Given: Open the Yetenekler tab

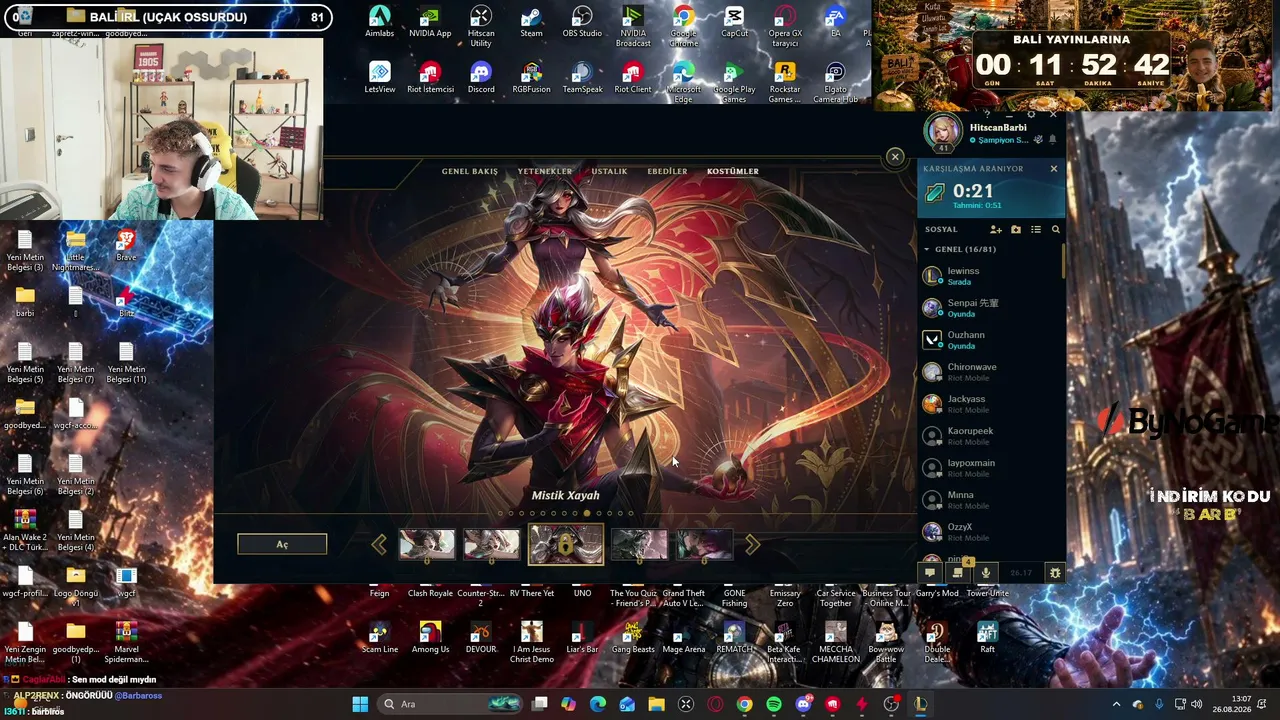Looking at the screenshot, I should [545, 171].
